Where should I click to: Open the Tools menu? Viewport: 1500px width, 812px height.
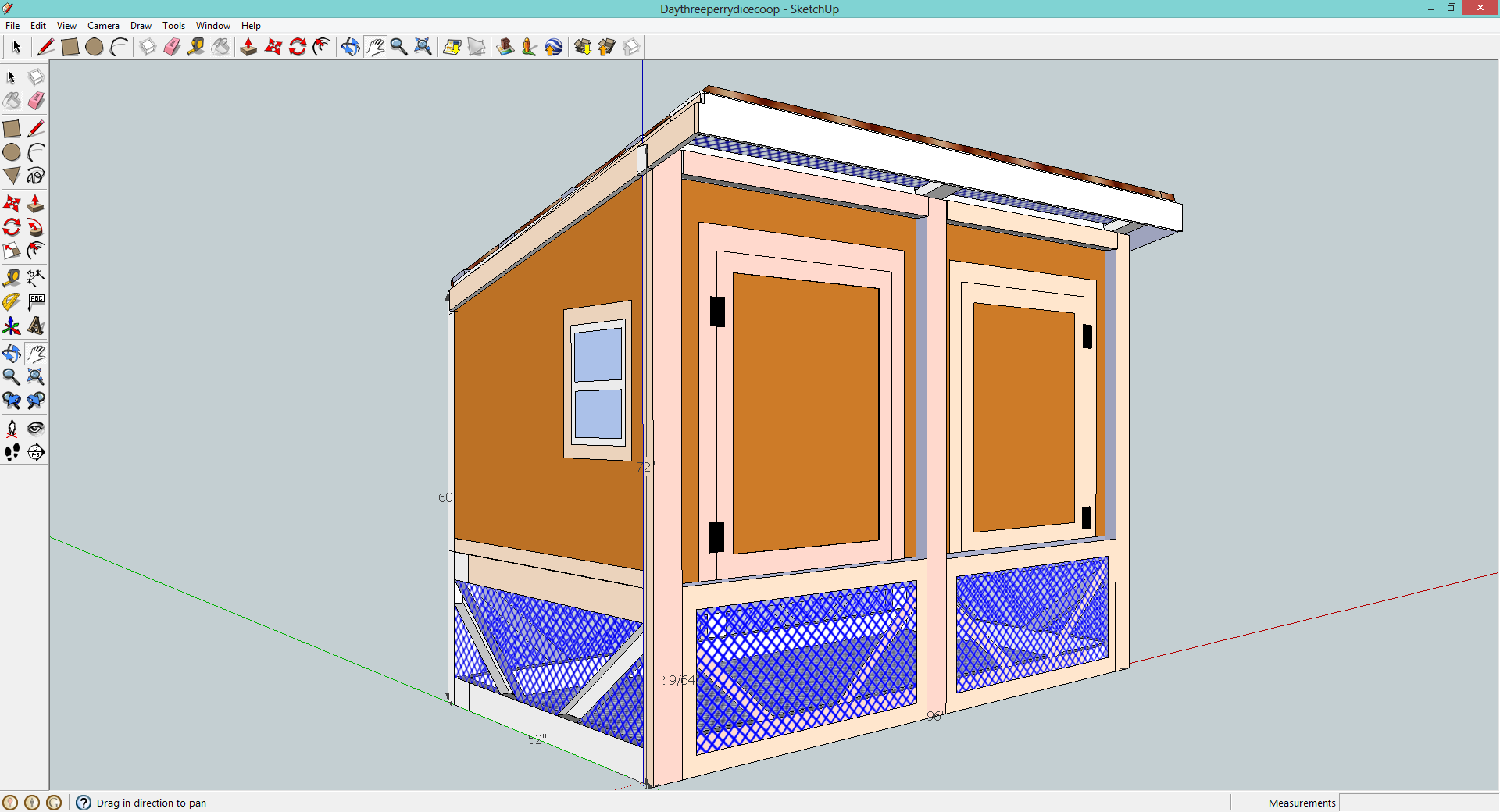(173, 26)
